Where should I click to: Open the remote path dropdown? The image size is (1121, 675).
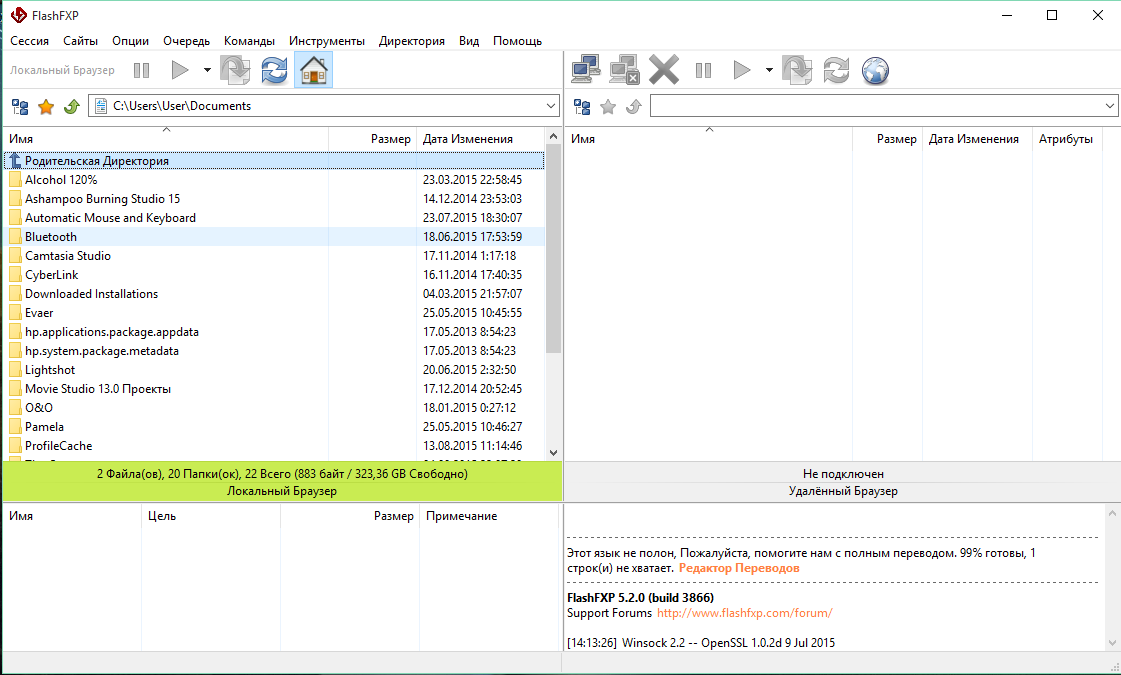pos(1110,106)
